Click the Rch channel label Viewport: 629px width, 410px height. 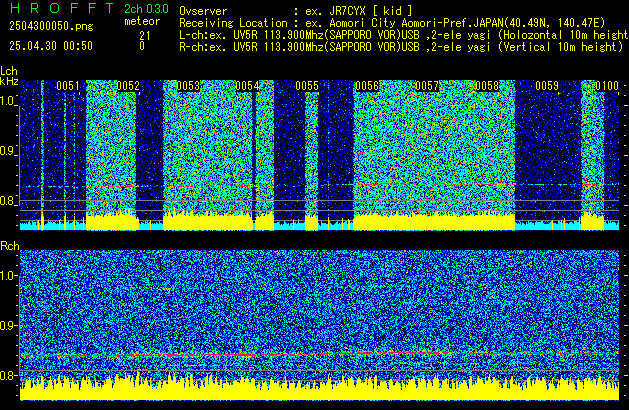(x=10, y=246)
